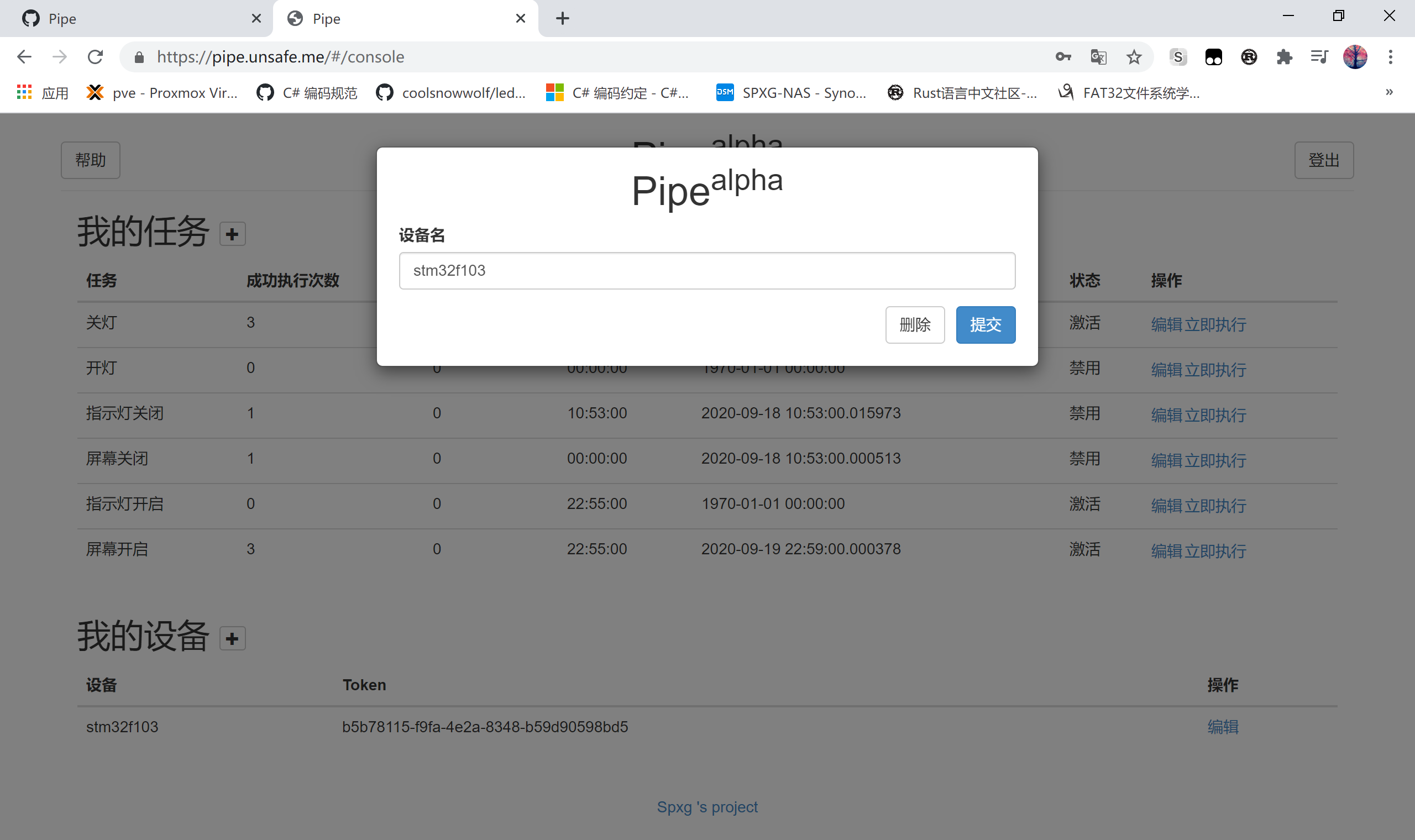The width and height of the screenshot is (1415, 840).
Task: Open the media control playlist icon
Action: [x=1319, y=56]
